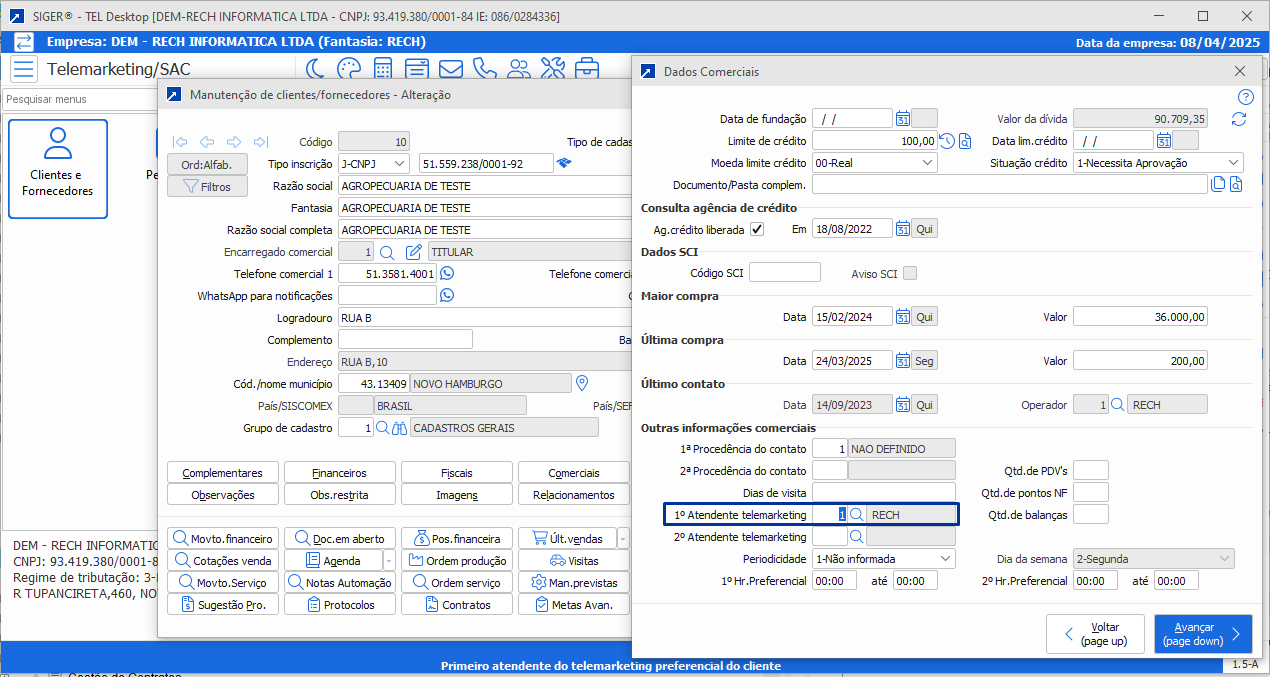Uncheck the Ag.crédito liberada checkbox

pos(757,229)
